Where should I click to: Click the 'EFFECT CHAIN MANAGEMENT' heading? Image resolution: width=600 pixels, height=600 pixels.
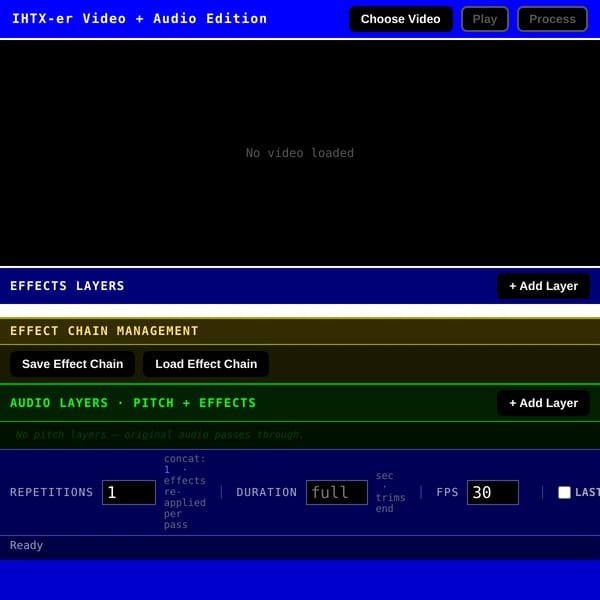[104, 331]
